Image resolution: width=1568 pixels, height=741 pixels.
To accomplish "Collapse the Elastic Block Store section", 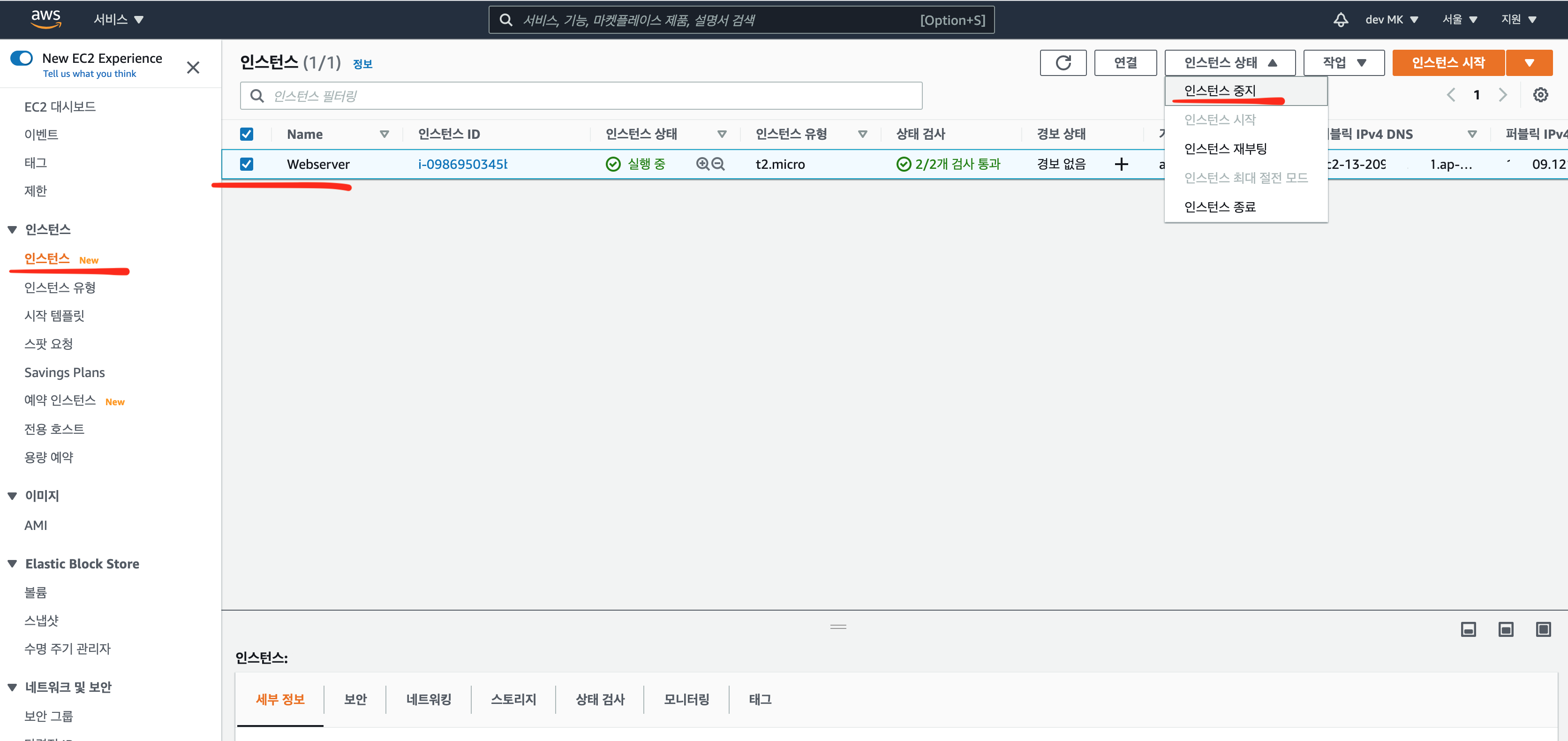I will pyautogui.click(x=12, y=564).
